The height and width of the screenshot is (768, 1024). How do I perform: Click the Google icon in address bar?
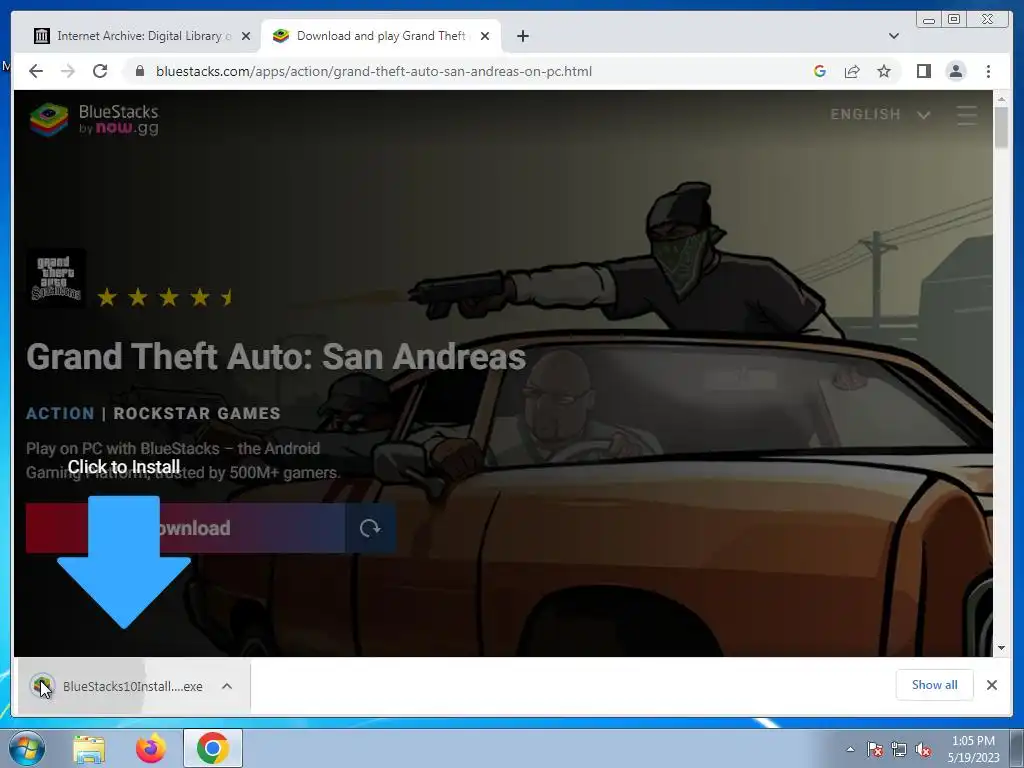pyautogui.click(x=820, y=71)
